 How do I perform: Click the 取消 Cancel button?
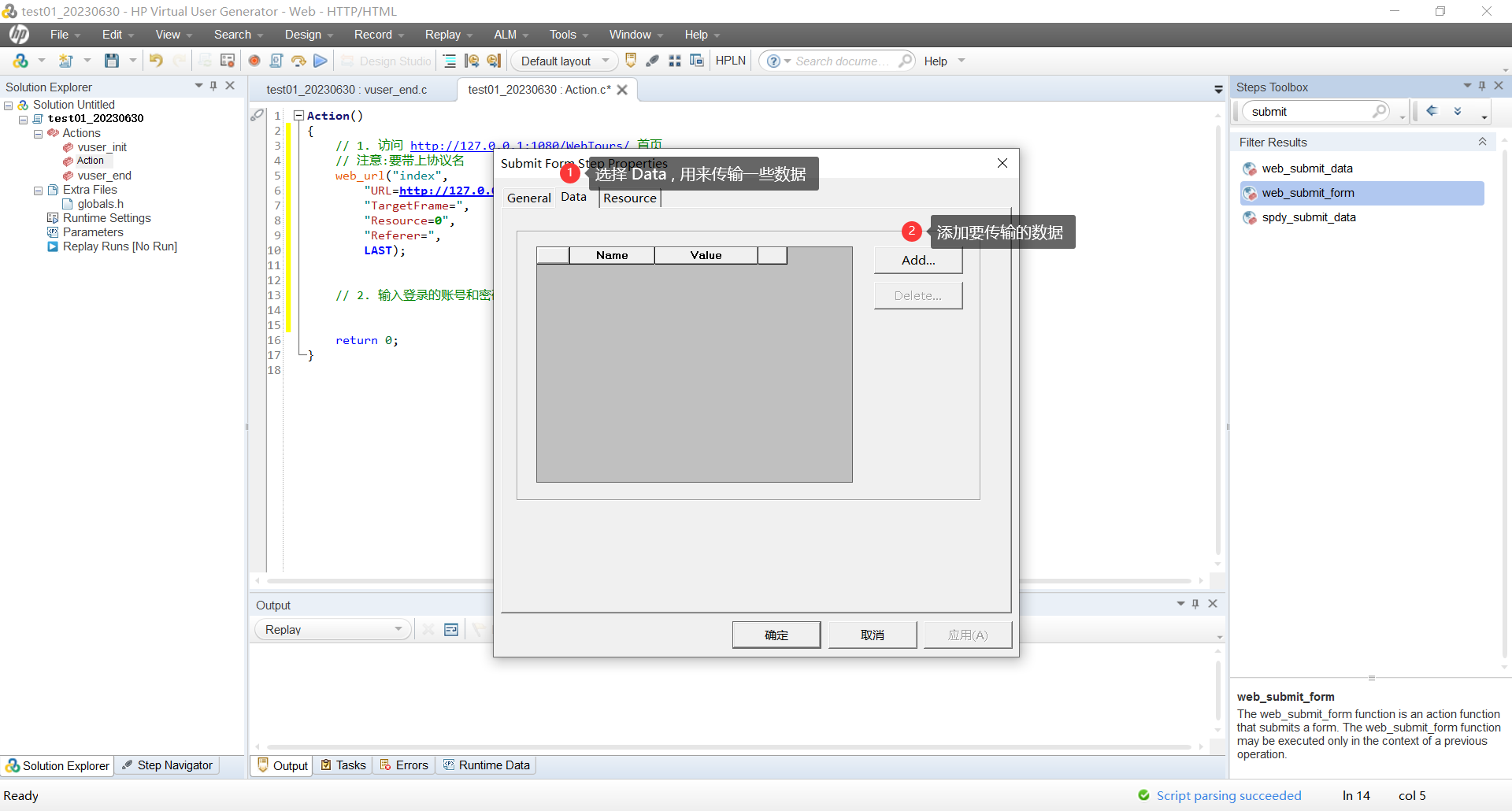[x=873, y=635]
